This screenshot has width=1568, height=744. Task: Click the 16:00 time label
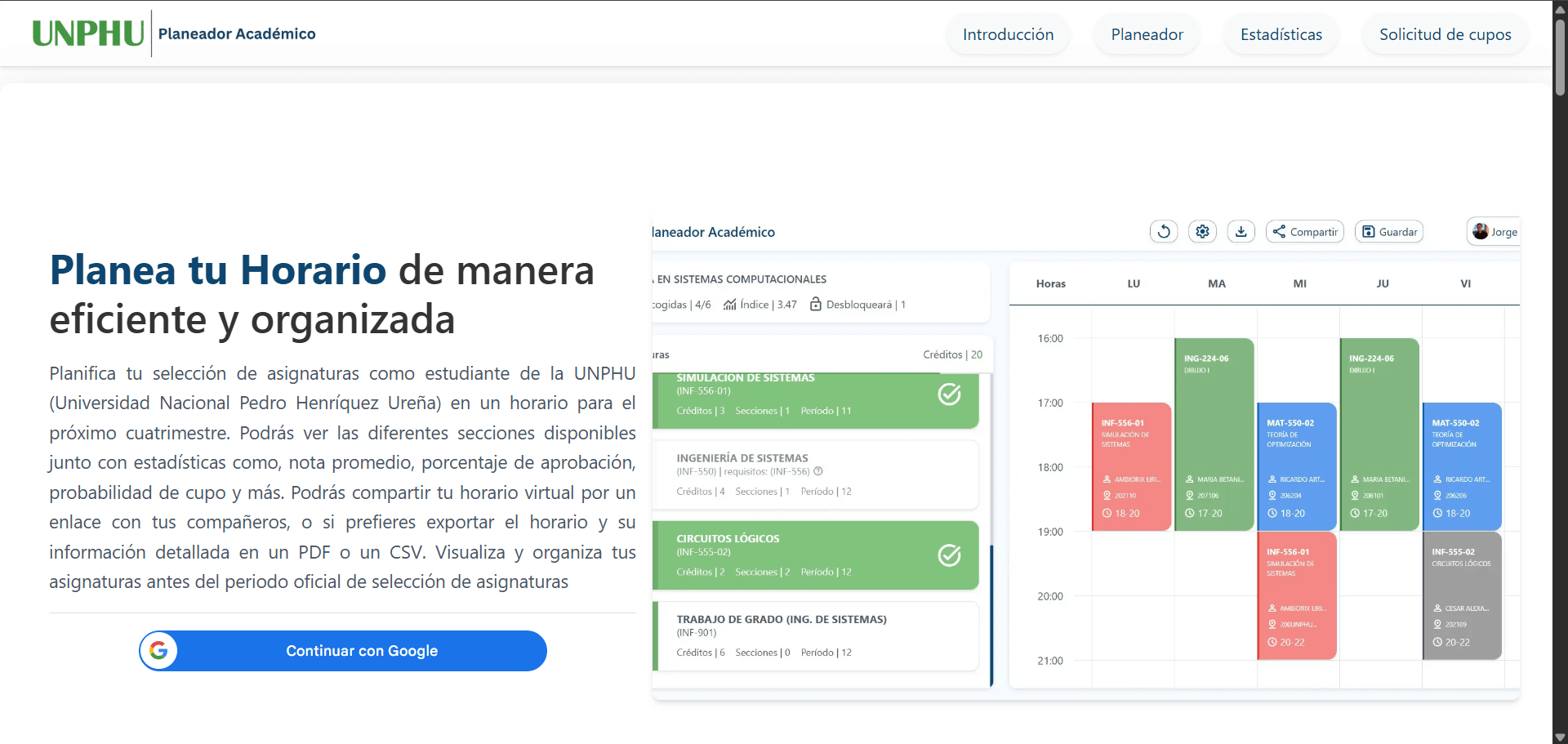(1050, 338)
